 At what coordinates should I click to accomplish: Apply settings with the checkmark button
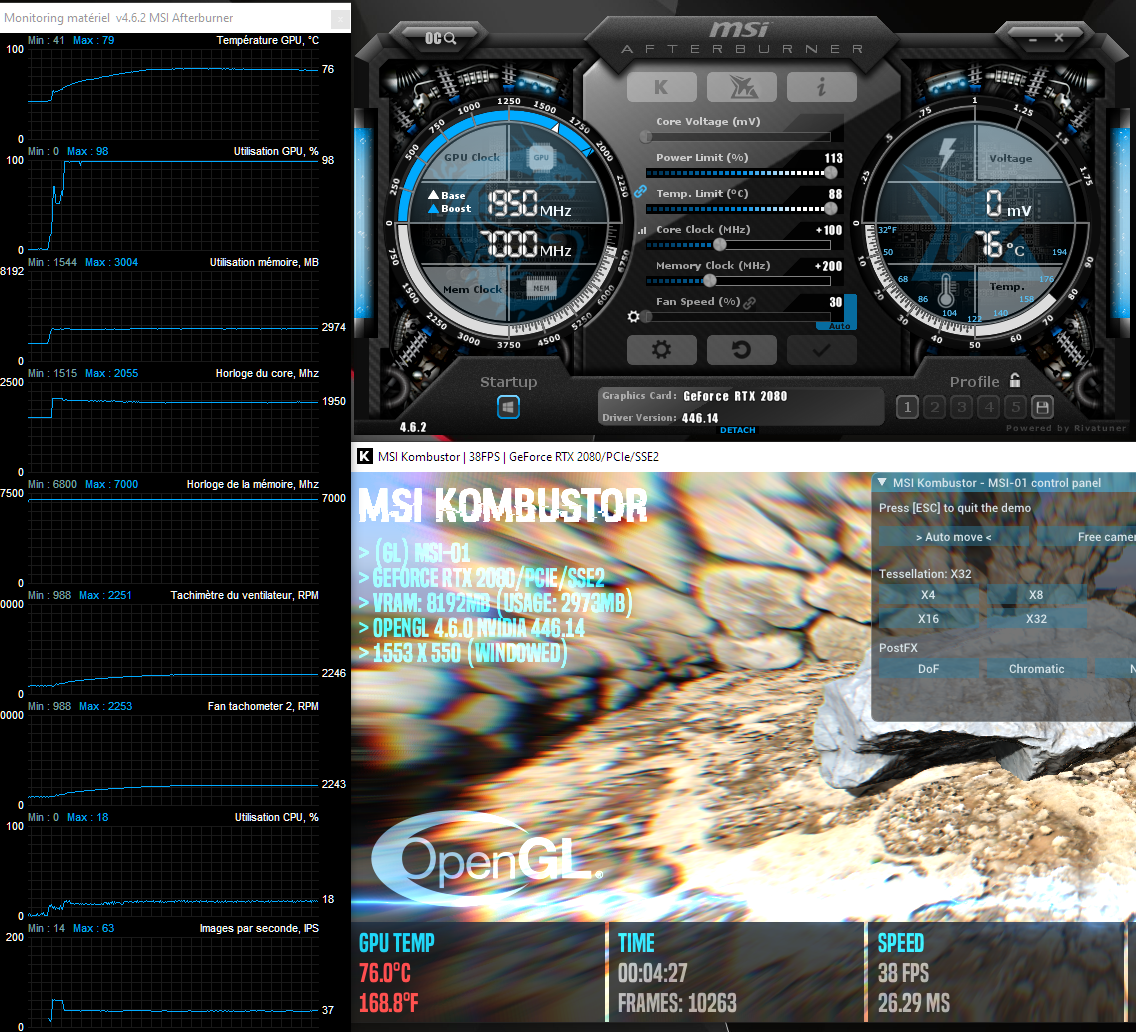tap(822, 350)
